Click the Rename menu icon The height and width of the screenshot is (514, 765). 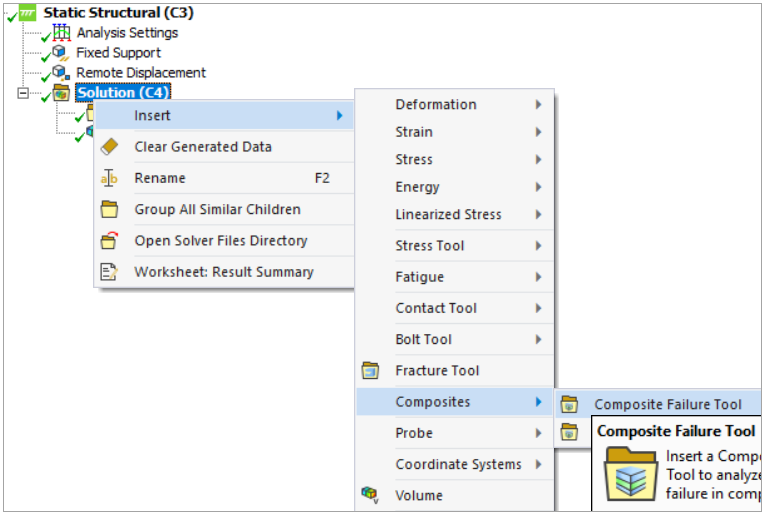tap(110, 178)
